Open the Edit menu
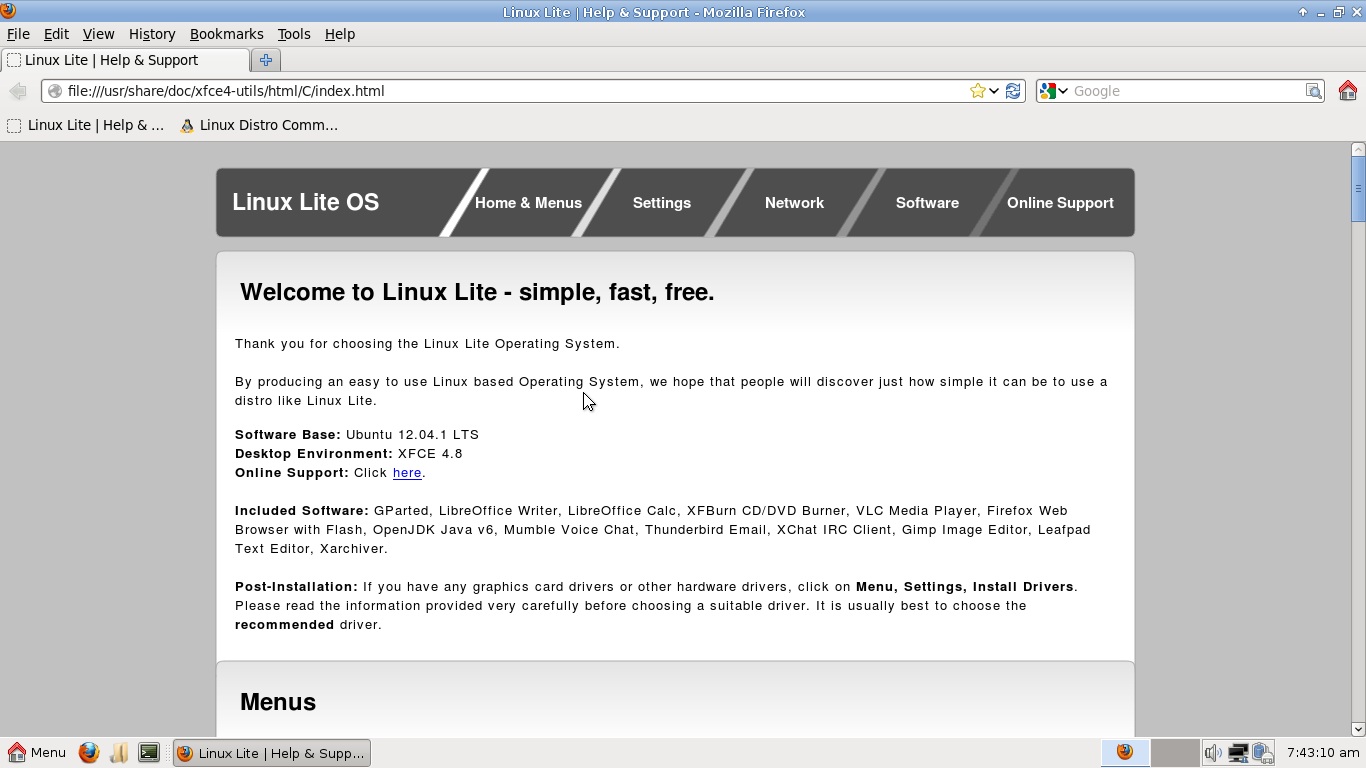Viewport: 1366px width, 768px height. coord(56,34)
